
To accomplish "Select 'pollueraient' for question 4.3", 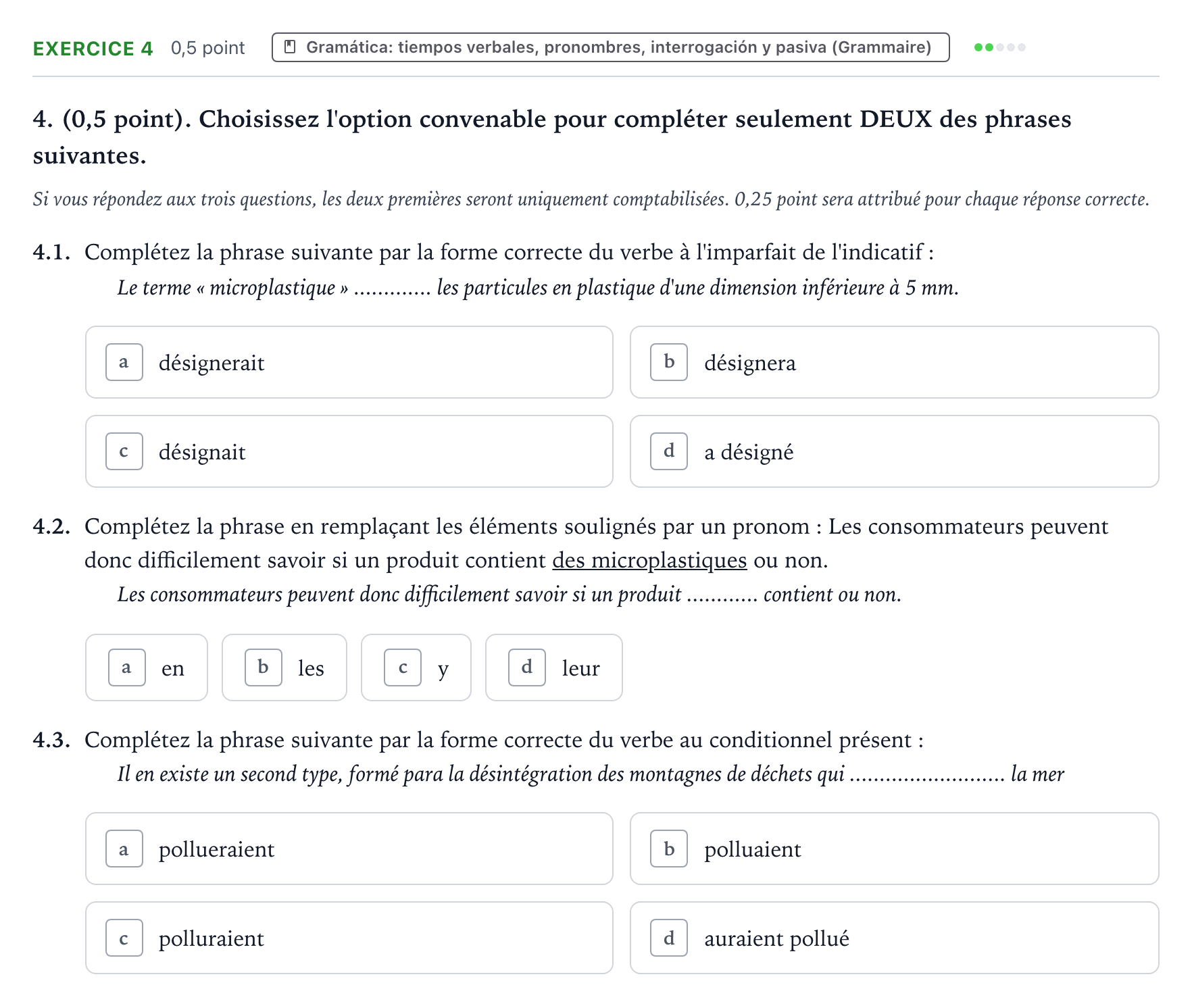I will click(349, 849).
